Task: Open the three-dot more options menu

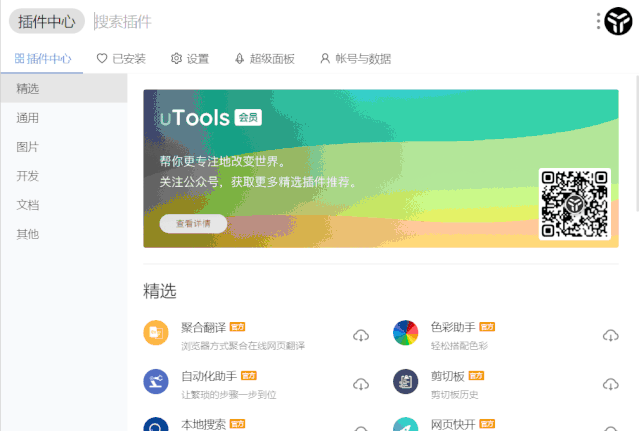Action: [x=598, y=21]
